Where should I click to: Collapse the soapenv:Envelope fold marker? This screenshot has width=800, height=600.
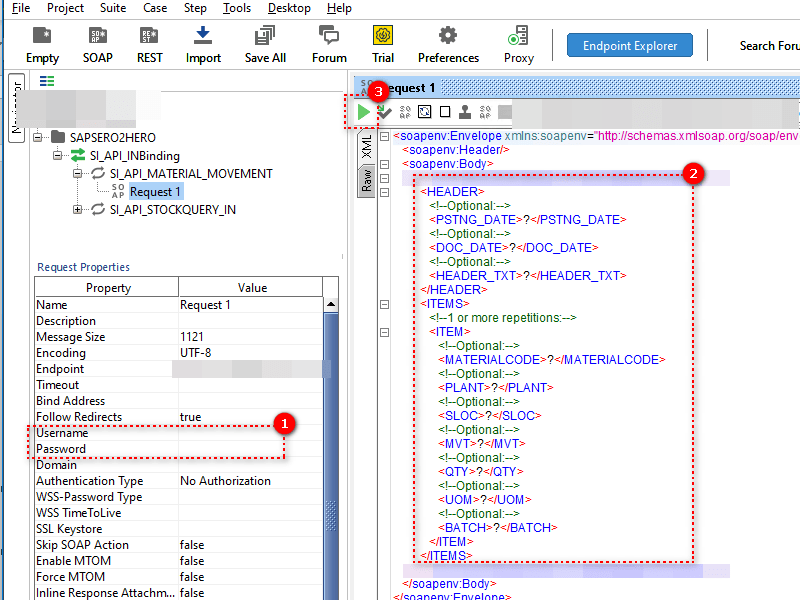385,136
